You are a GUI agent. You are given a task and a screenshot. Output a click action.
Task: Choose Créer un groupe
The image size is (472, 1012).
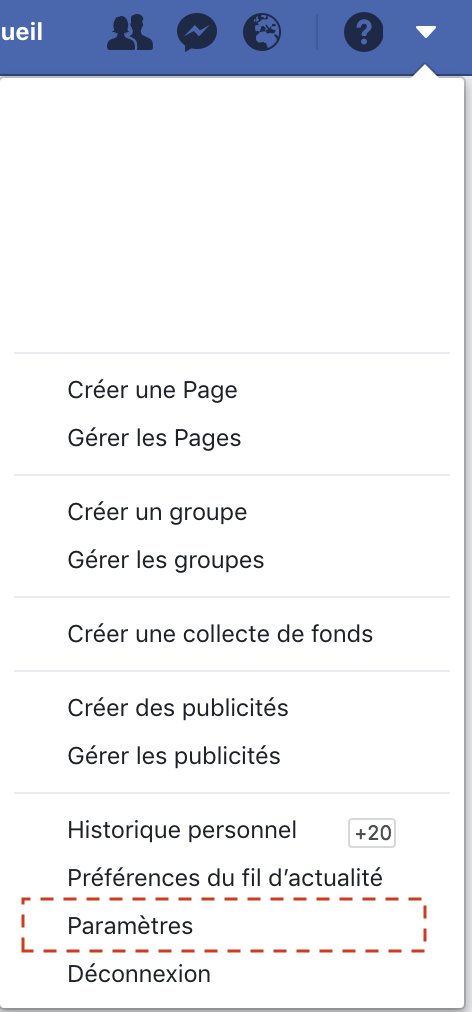158,512
